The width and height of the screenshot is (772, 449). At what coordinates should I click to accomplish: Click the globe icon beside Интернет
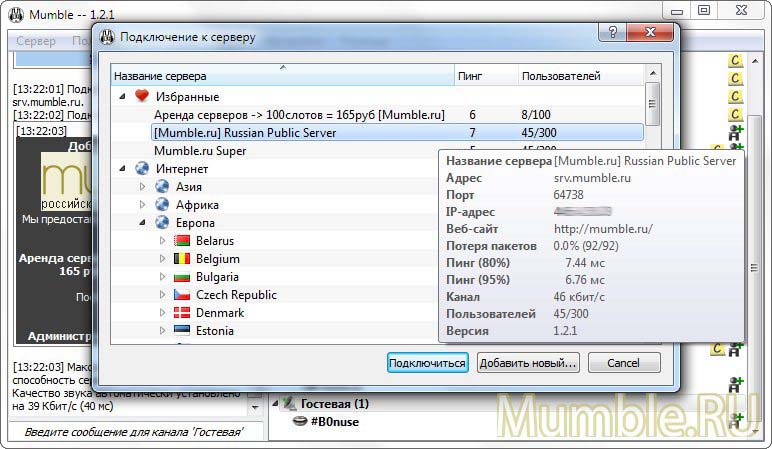click(x=141, y=169)
